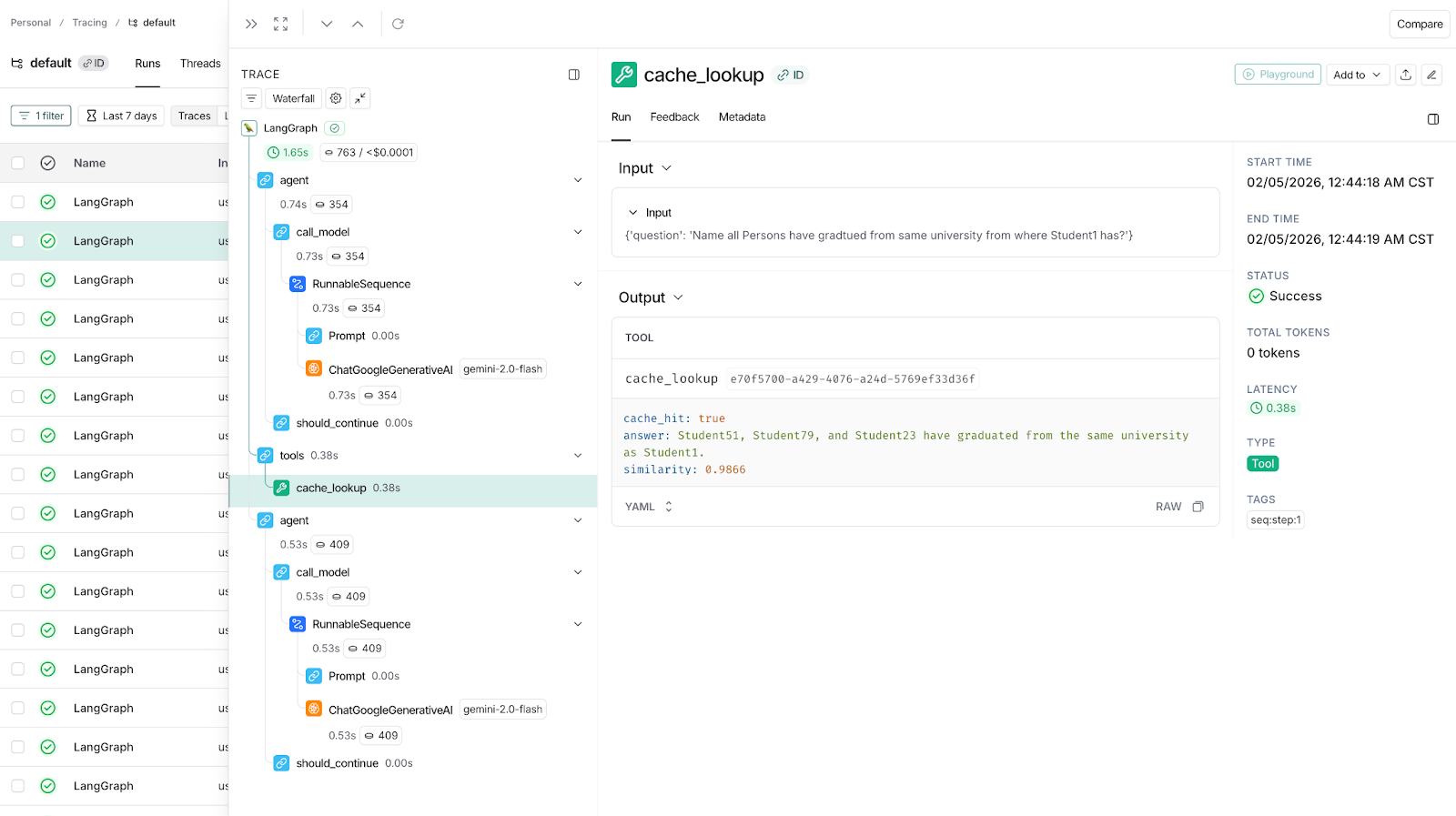Go to Tracing breadcrumb link
The height and width of the screenshot is (816, 1456).
[x=89, y=23]
